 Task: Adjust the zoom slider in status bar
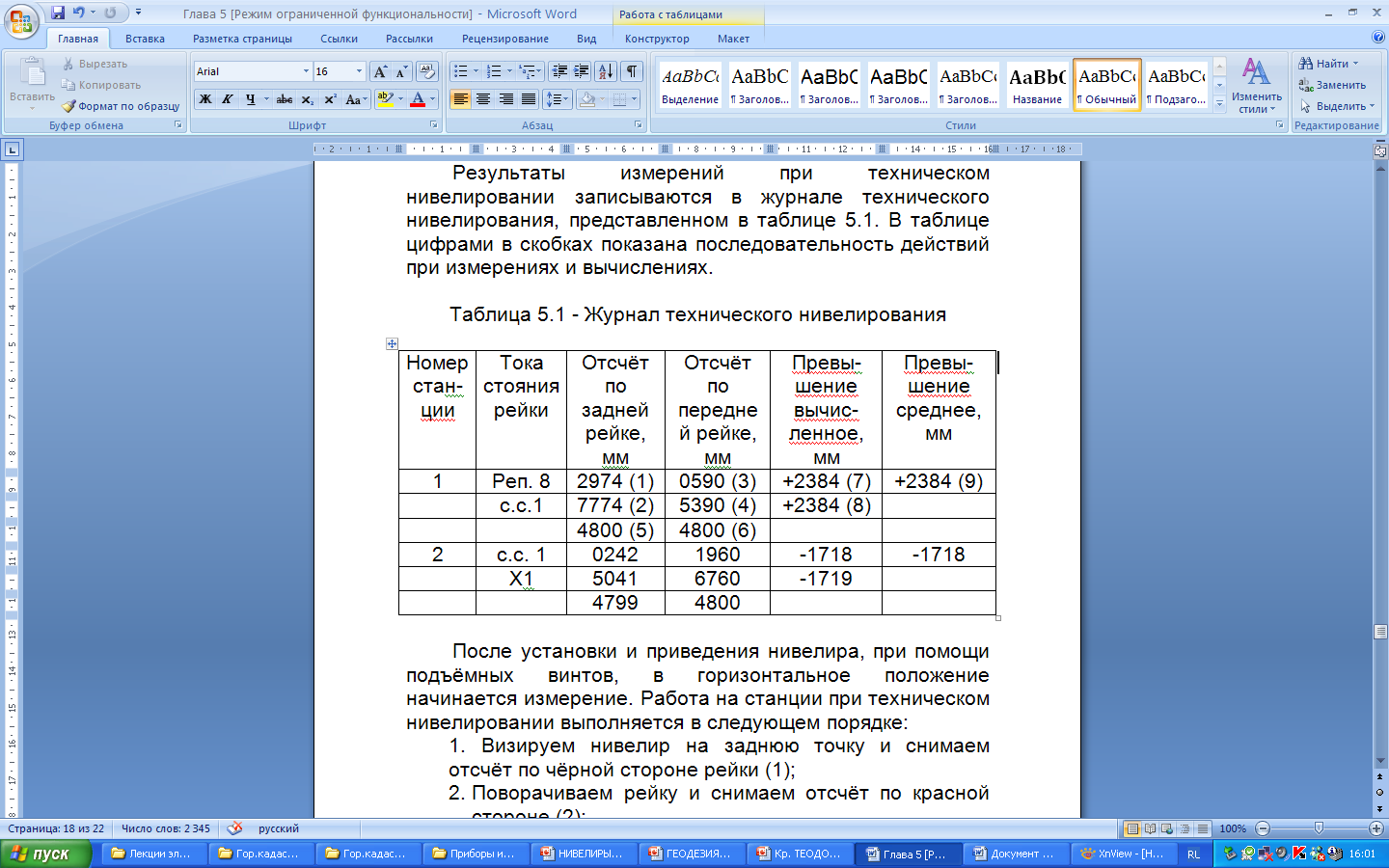pyautogui.click(x=1319, y=828)
